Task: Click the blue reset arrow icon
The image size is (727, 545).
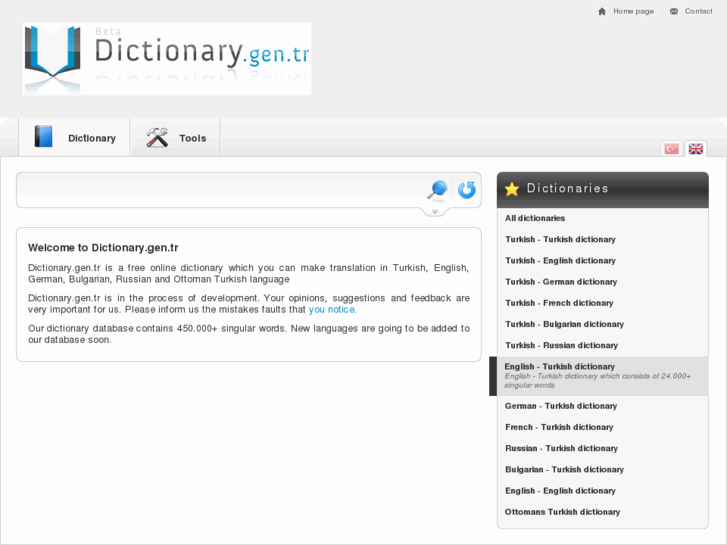Action: pyautogui.click(x=466, y=190)
